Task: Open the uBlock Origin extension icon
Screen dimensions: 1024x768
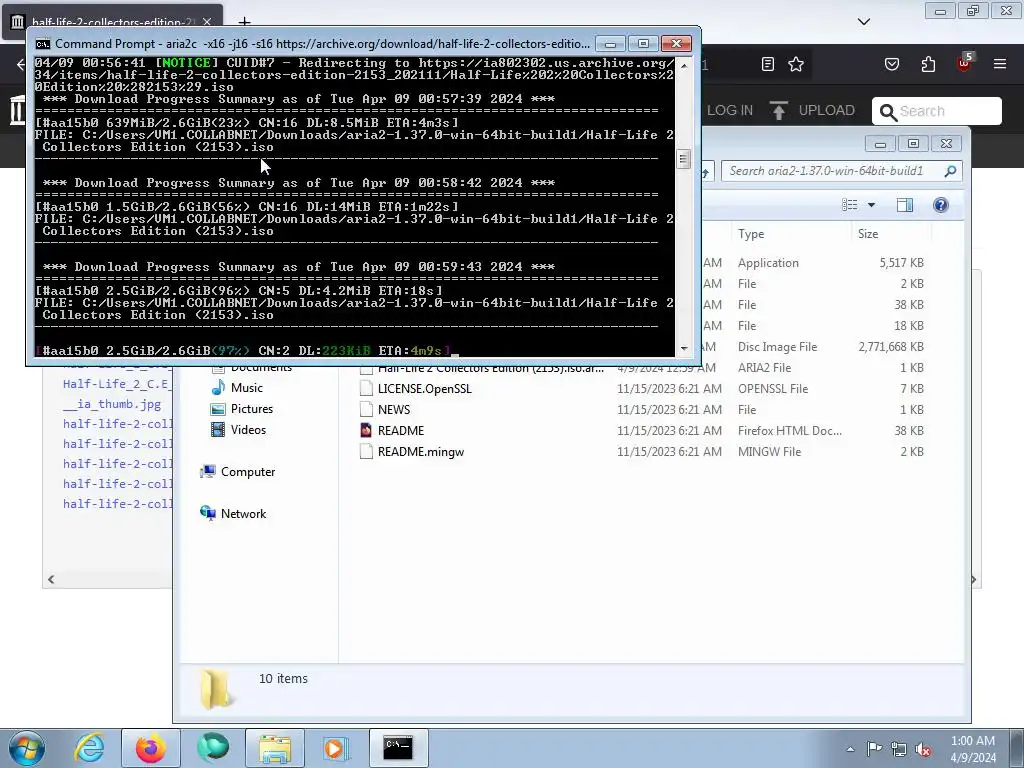Action: click(x=965, y=63)
